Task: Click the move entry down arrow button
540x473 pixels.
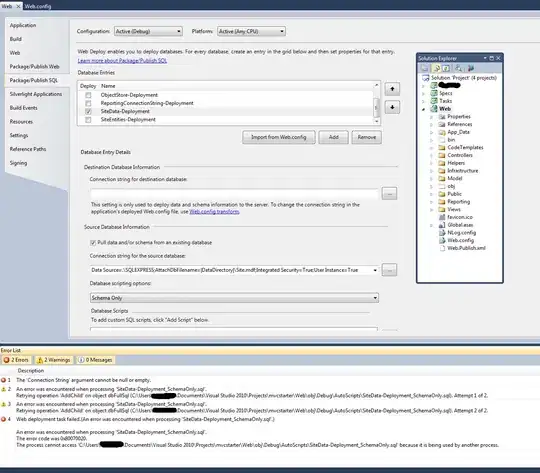Action: (392, 107)
